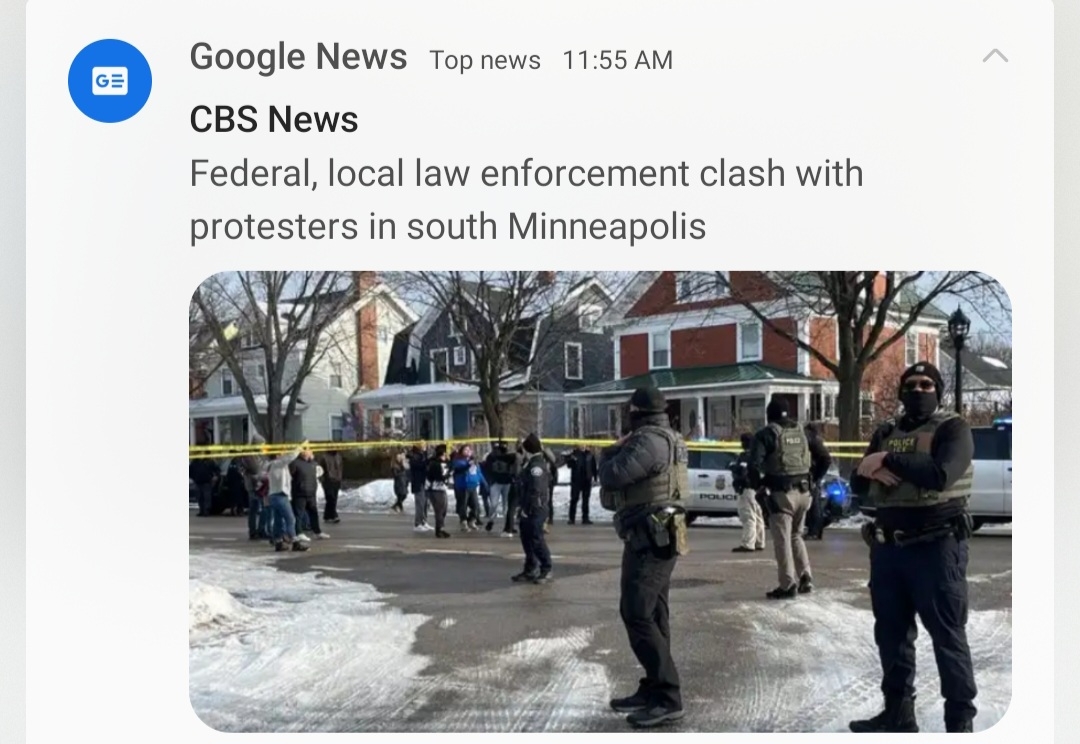Click the black street lamp in the photo

(x=958, y=358)
